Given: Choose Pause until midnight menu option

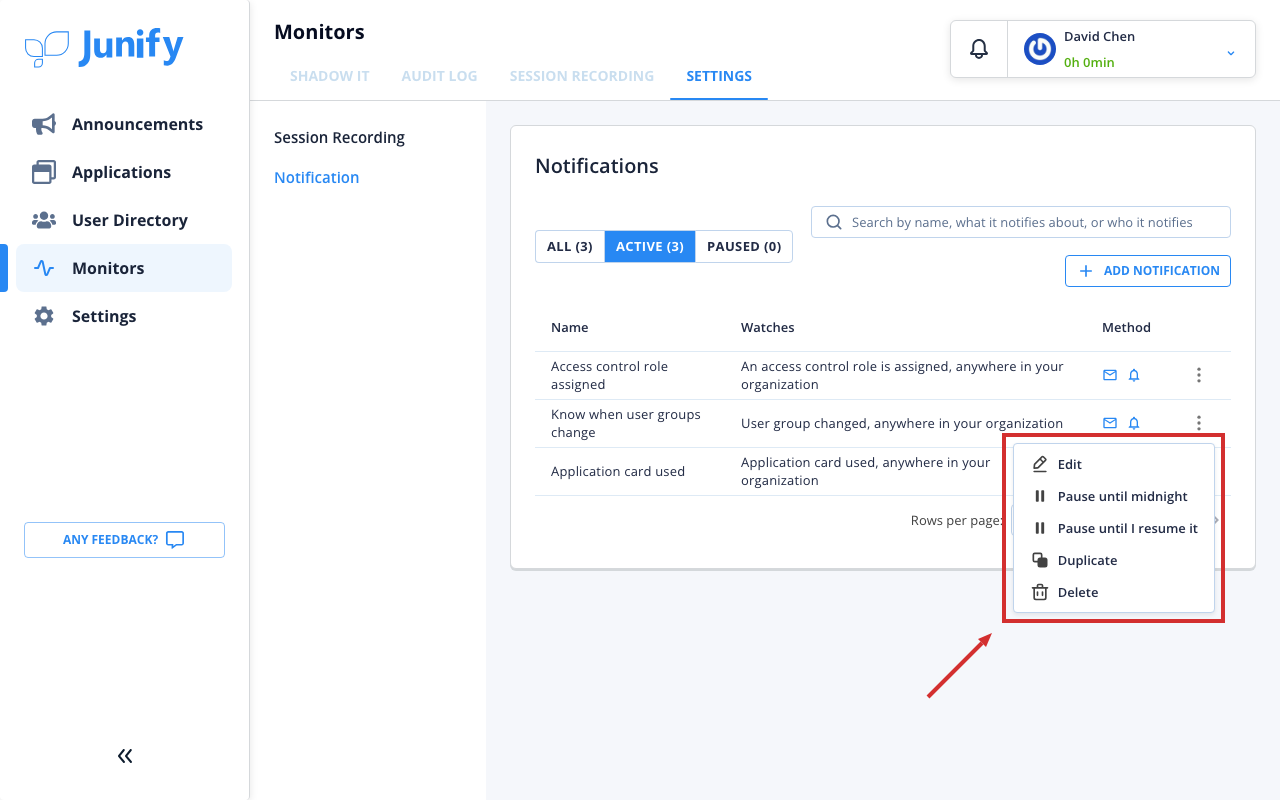Looking at the screenshot, I should click(x=1114, y=496).
